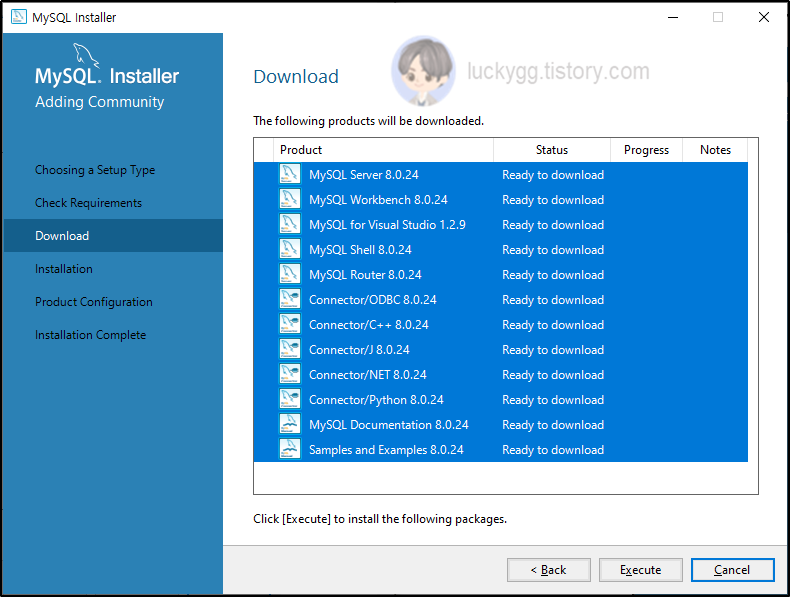Screen dimensions: 790x597
Task: Click the MySQL Router 8.0.24 product icon
Action: point(290,275)
